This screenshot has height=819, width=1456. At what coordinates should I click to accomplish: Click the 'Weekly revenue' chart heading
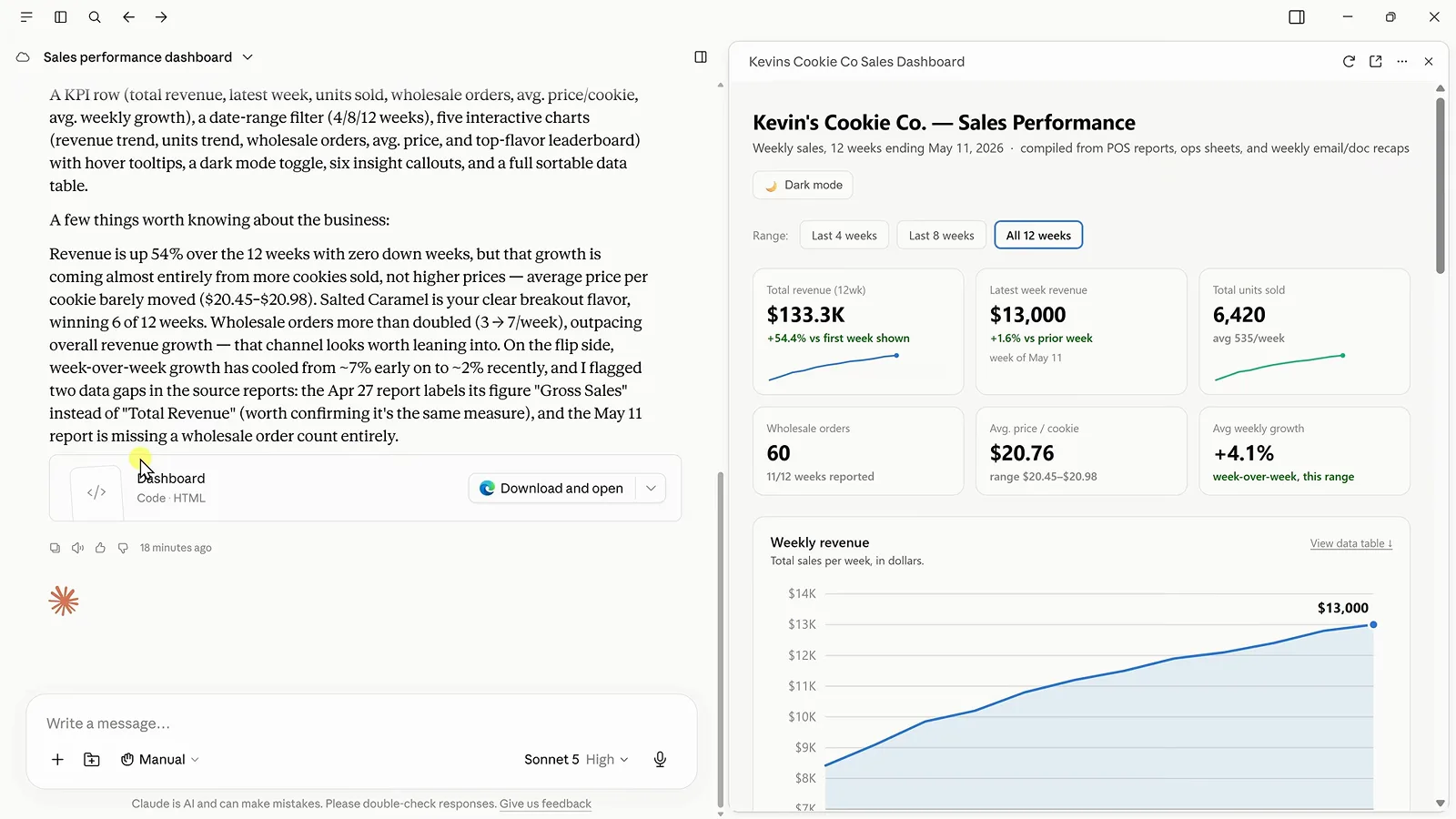(x=820, y=542)
